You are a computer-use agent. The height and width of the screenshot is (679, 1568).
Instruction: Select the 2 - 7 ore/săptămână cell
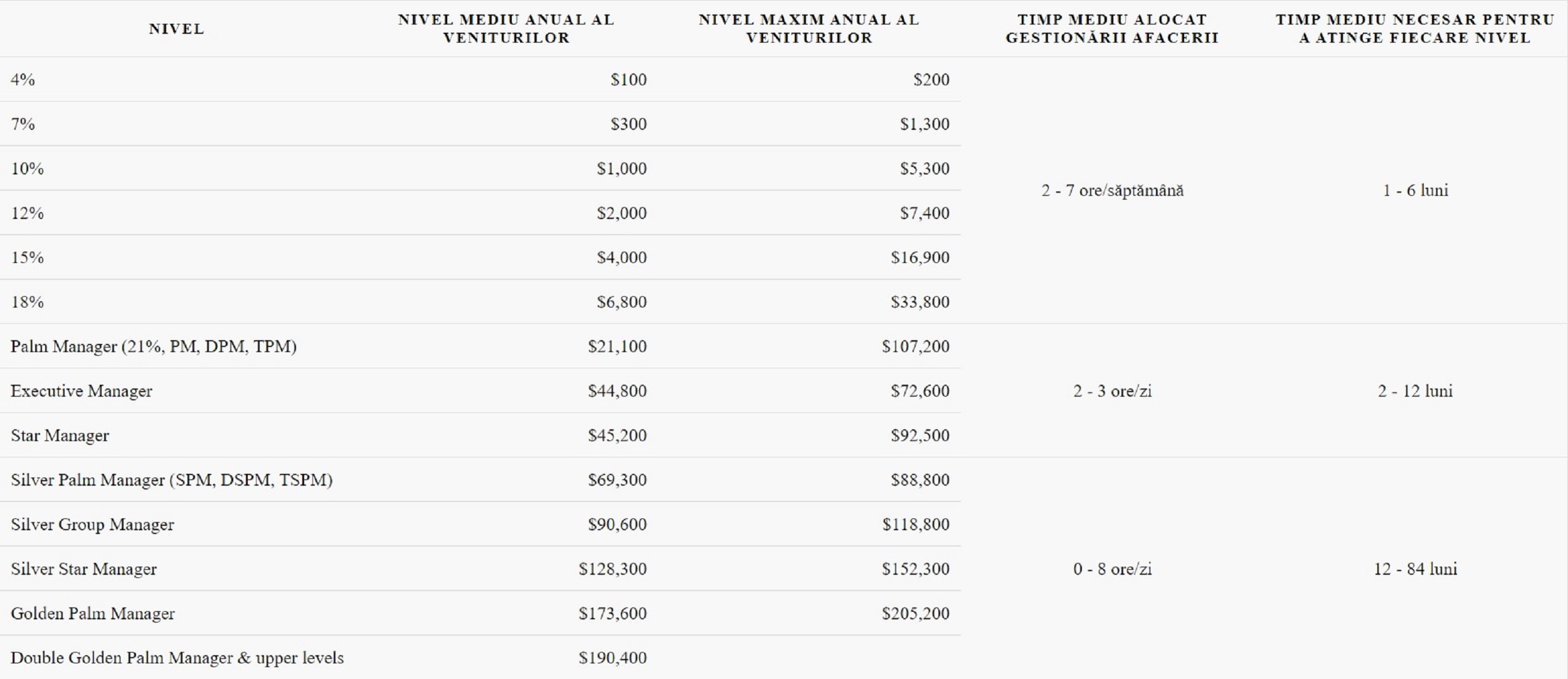click(1113, 191)
